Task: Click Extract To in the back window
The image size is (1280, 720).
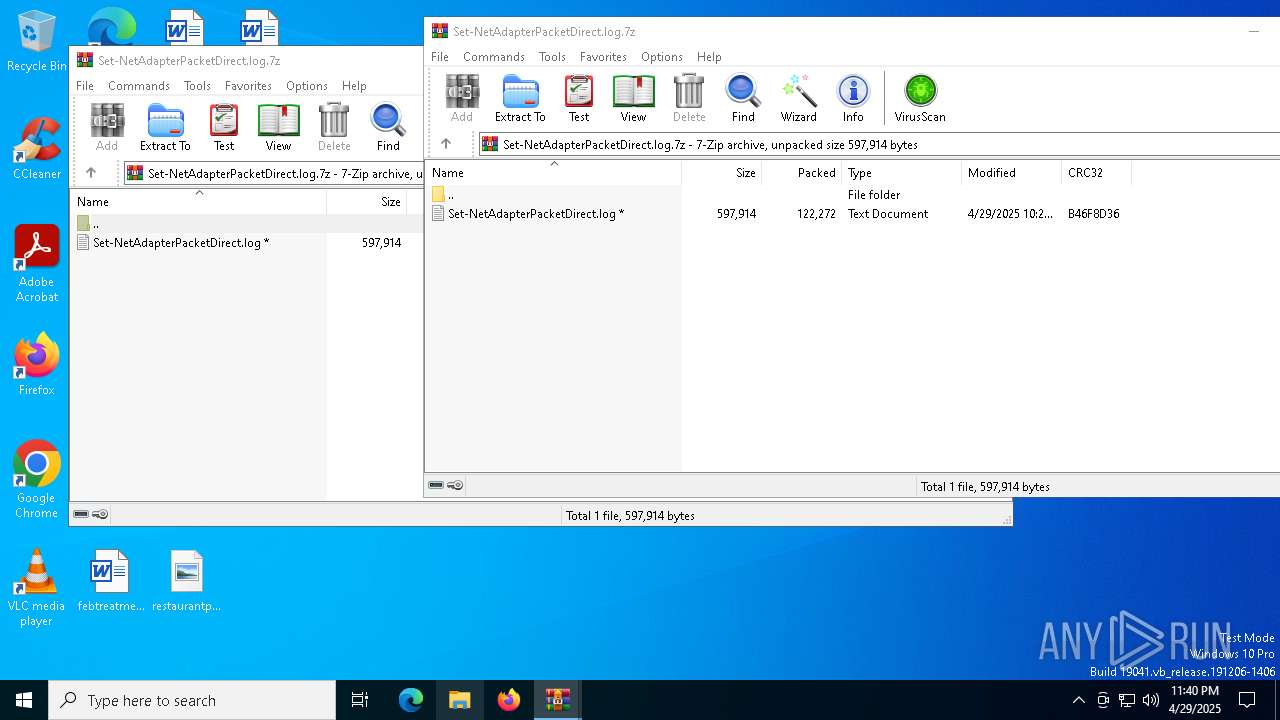Action: pyautogui.click(x=165, y=127)
